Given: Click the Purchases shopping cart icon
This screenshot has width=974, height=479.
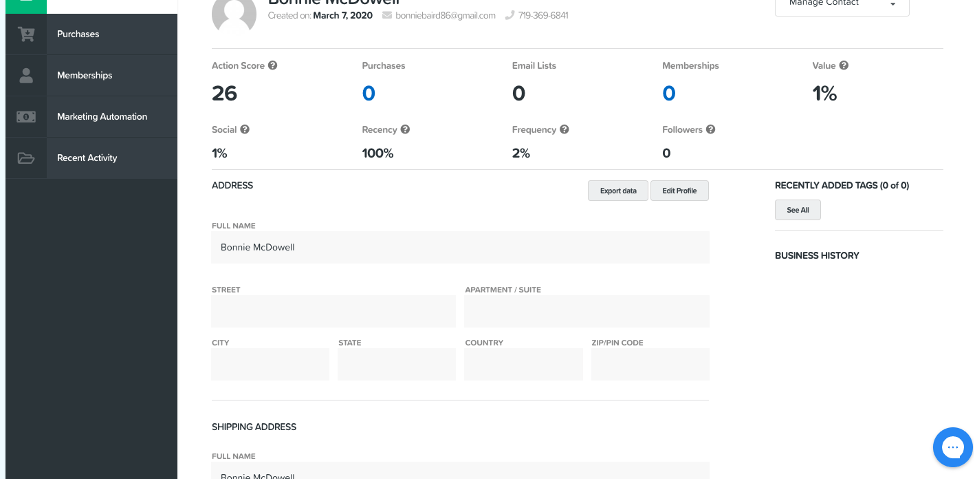Looking at the screenshot, I should 26,34.
